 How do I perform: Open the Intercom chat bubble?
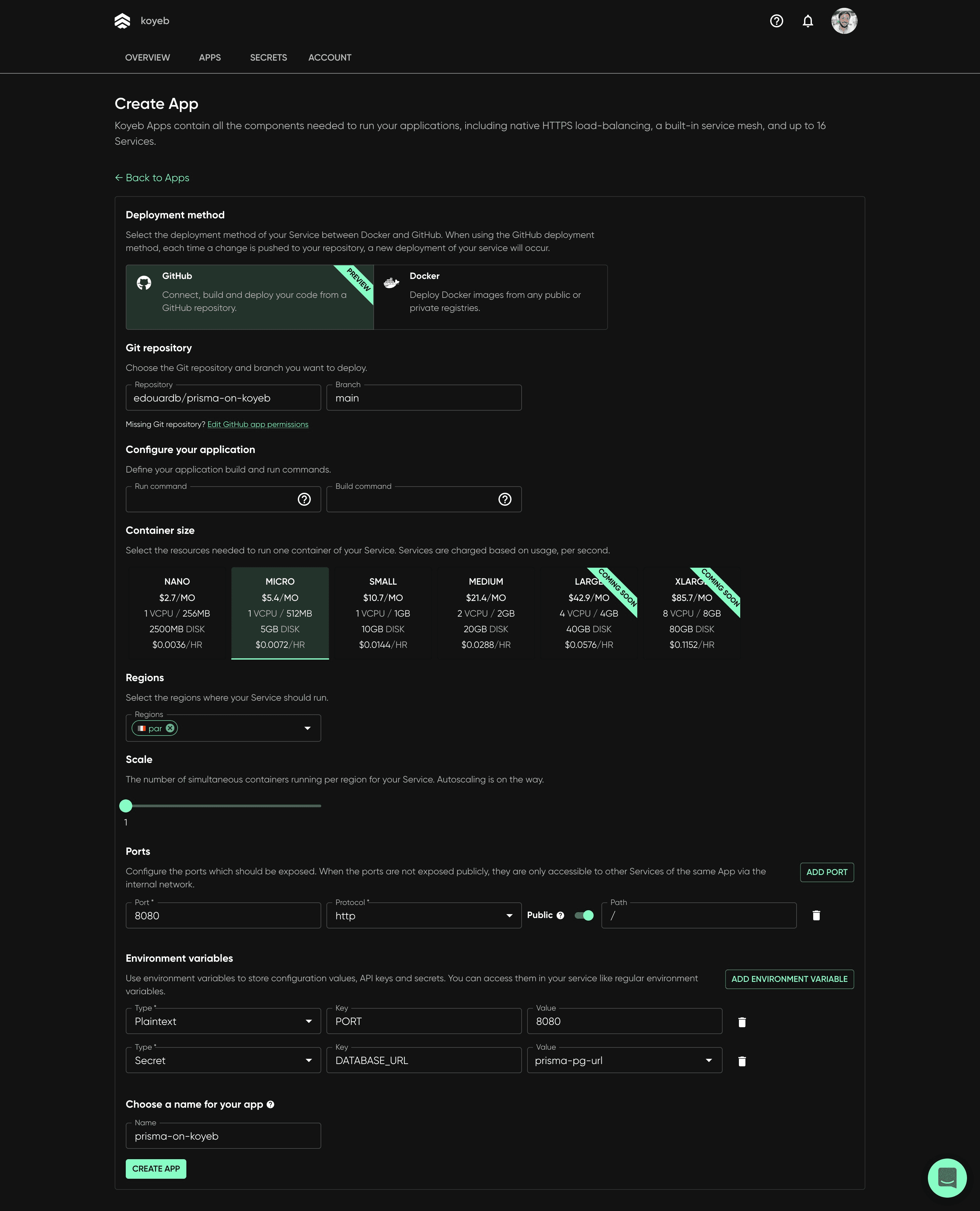(x=948, y=1178)
